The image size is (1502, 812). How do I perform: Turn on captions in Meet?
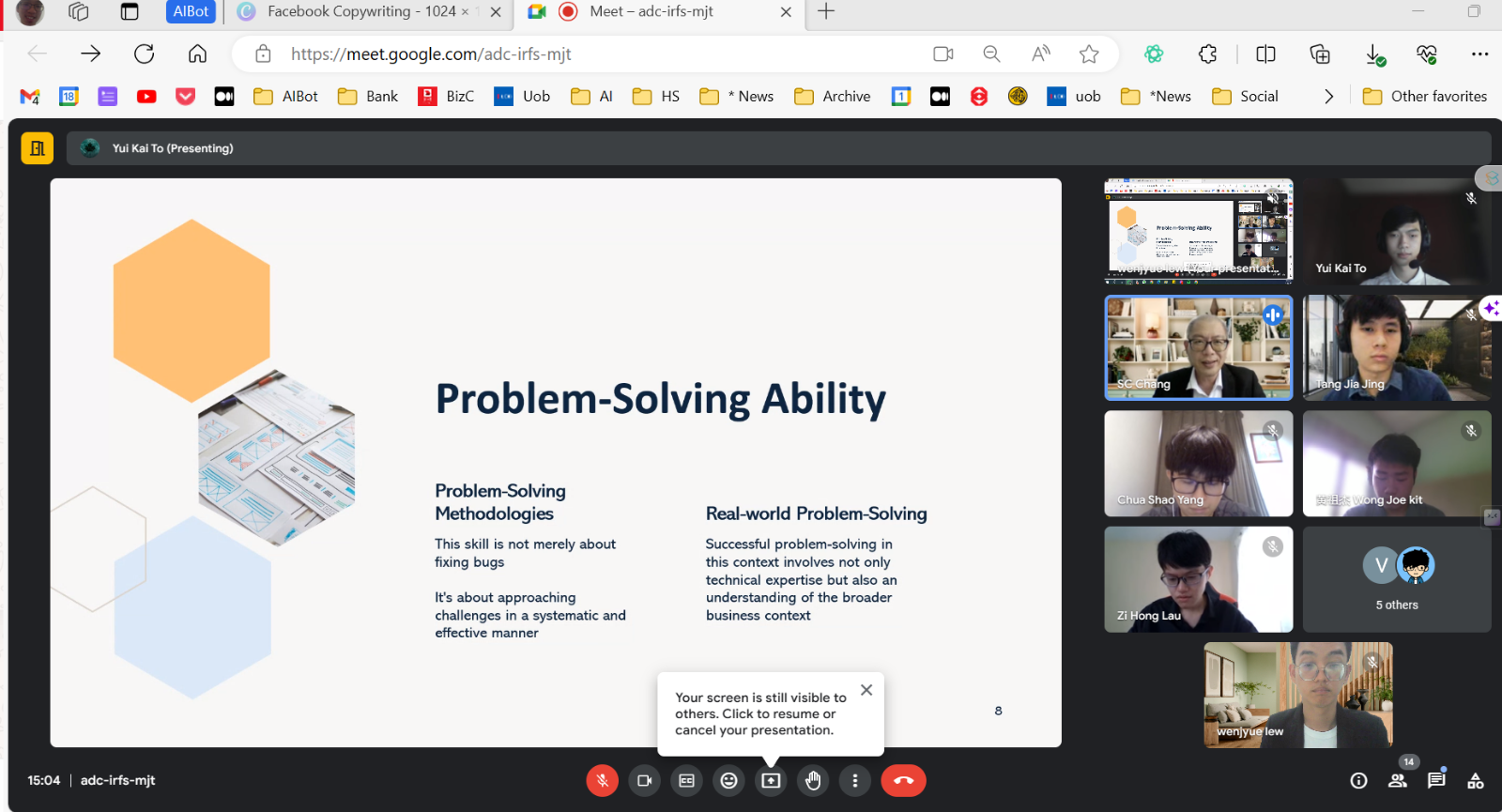tap(687, 780)
